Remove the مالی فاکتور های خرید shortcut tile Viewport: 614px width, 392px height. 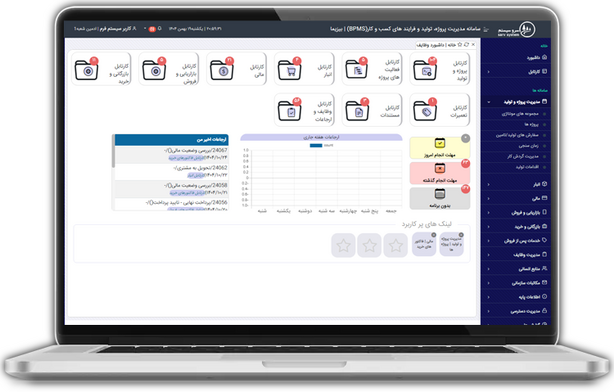click(433, 235)
